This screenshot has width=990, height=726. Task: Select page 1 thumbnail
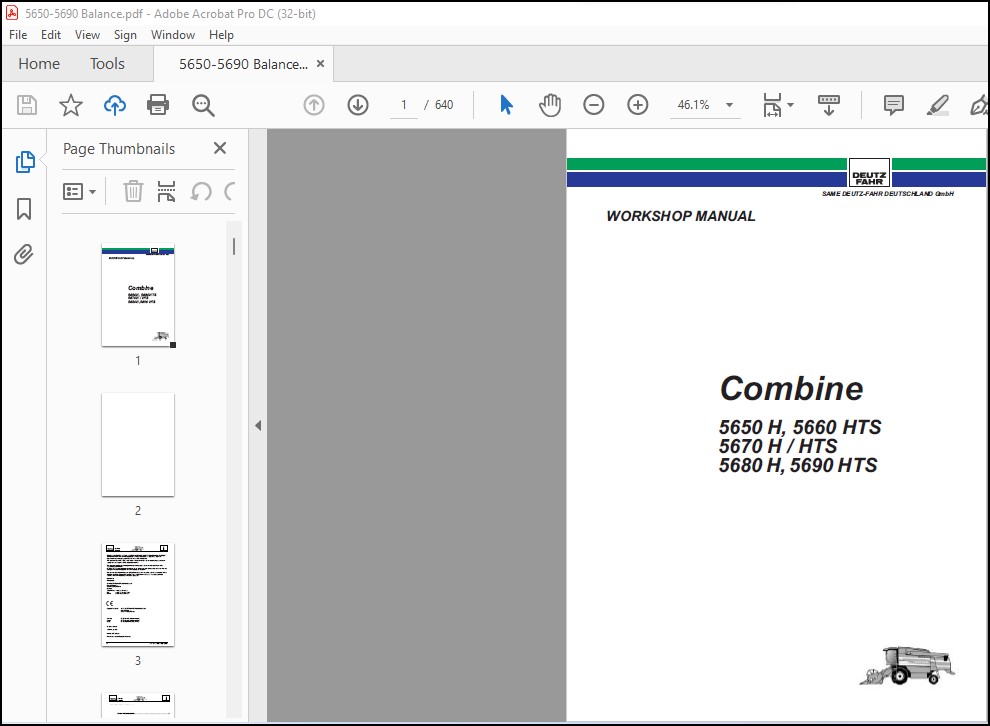[x=138, y=295]
